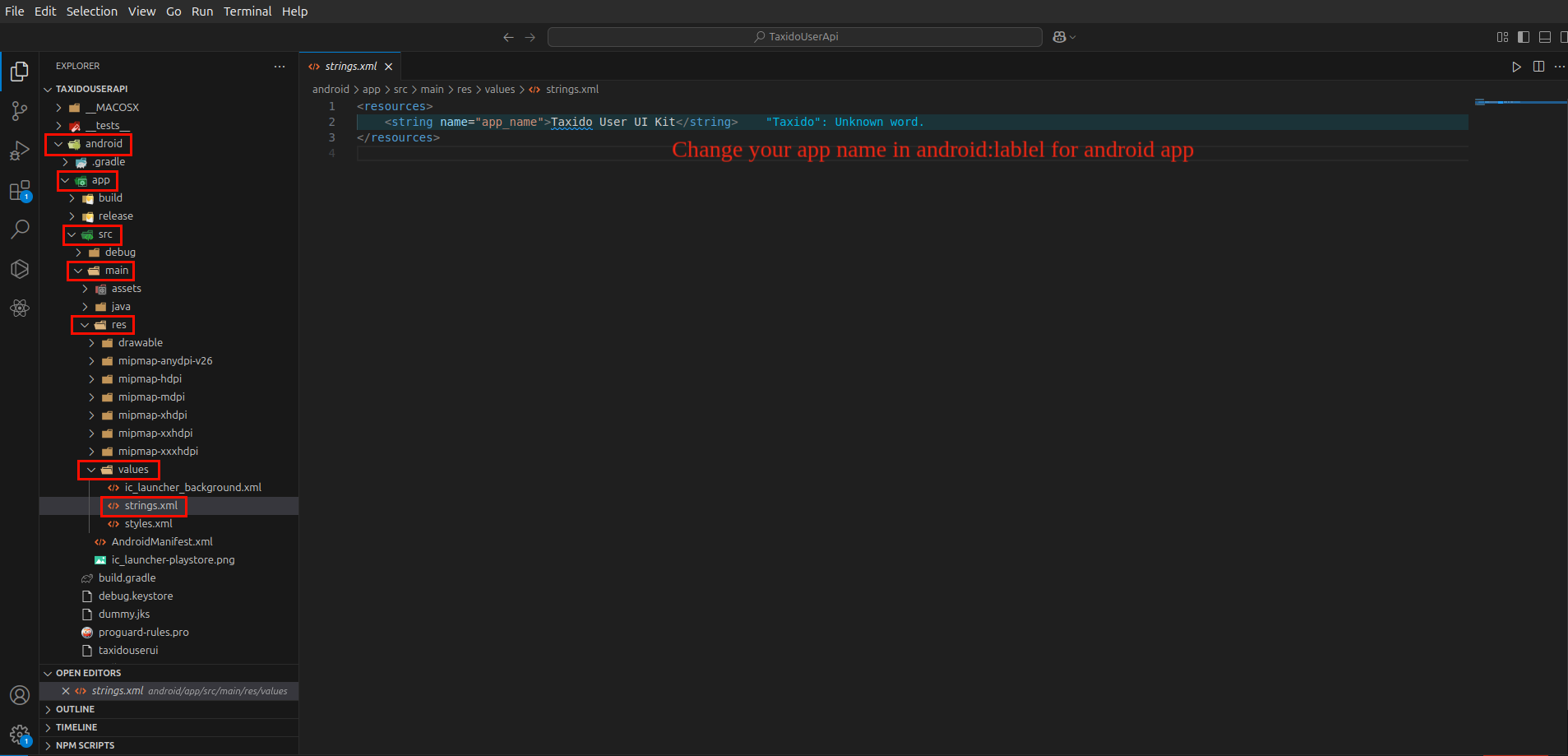This screenshot has width=1568, height=756.
Task: Open the Search view in activity bar
Action: 20,230
